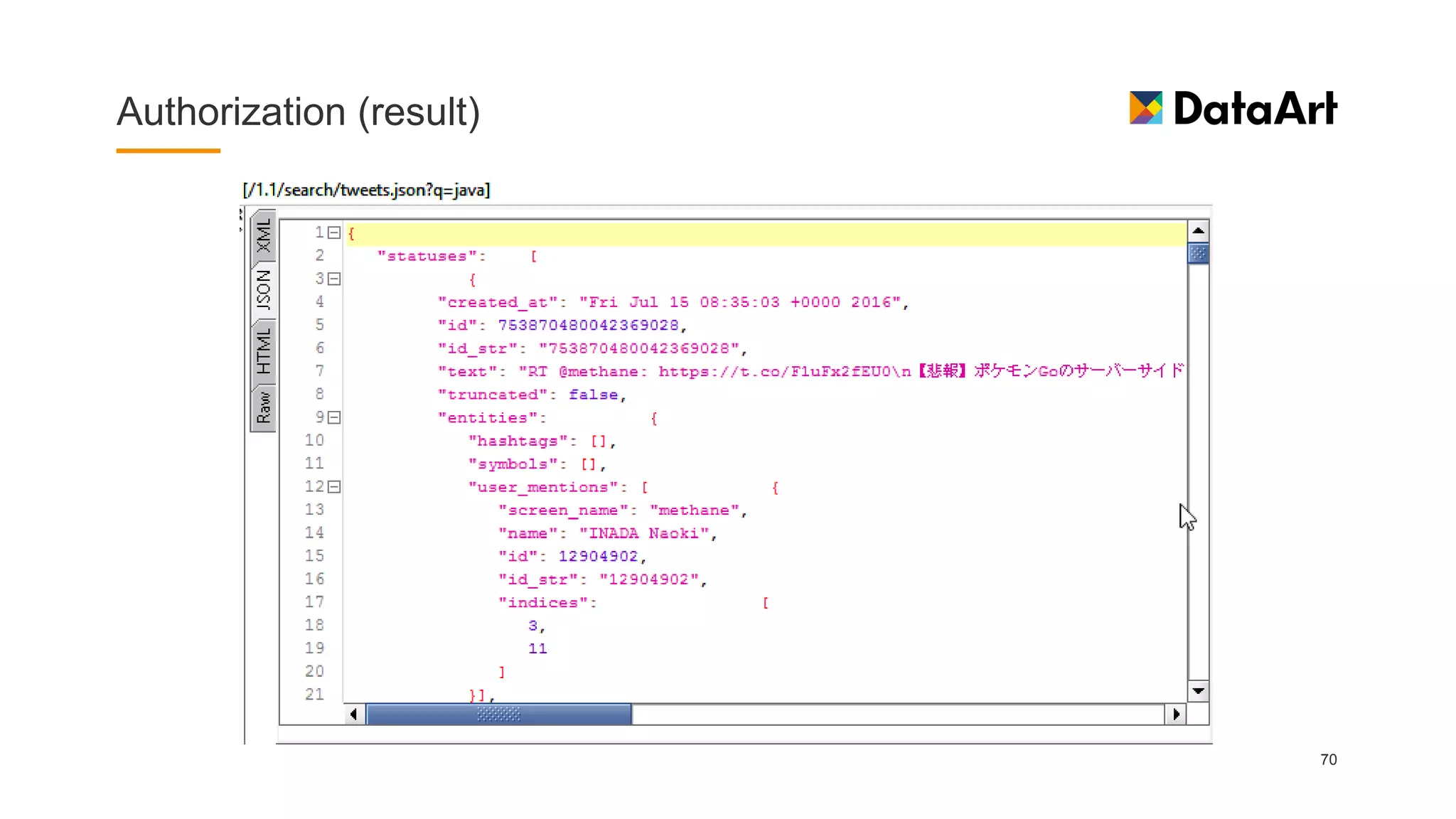Switch to the HTML tab
Screen dimensions: 1456x819
[x=264, y=351]
